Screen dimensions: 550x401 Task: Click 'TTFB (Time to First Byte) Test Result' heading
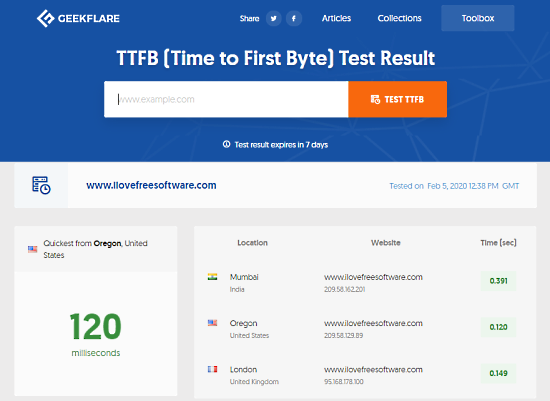276,58
